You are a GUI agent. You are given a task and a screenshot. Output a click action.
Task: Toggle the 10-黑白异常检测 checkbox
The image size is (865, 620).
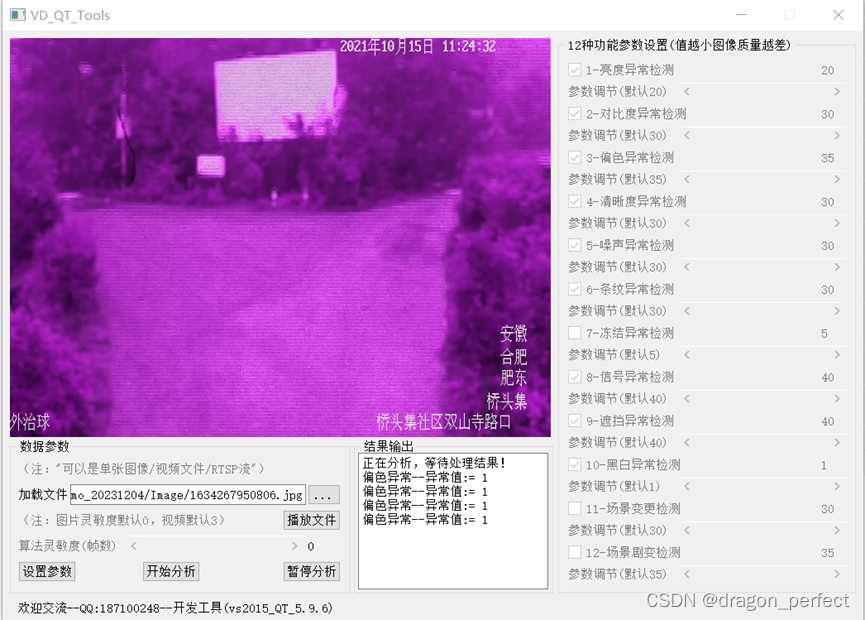tap(574, 465)
